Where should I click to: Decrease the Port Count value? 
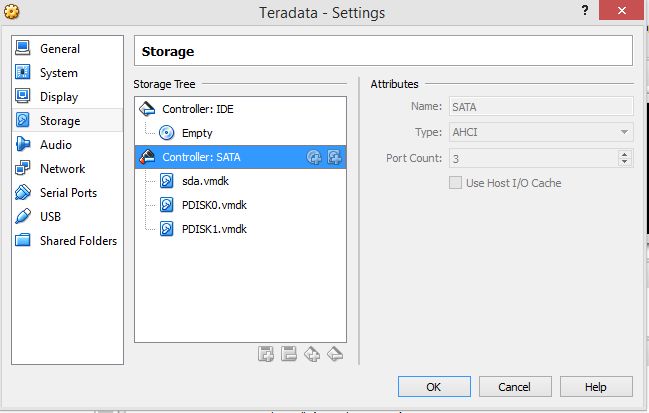pyautogui.click(x=625, y=163)
